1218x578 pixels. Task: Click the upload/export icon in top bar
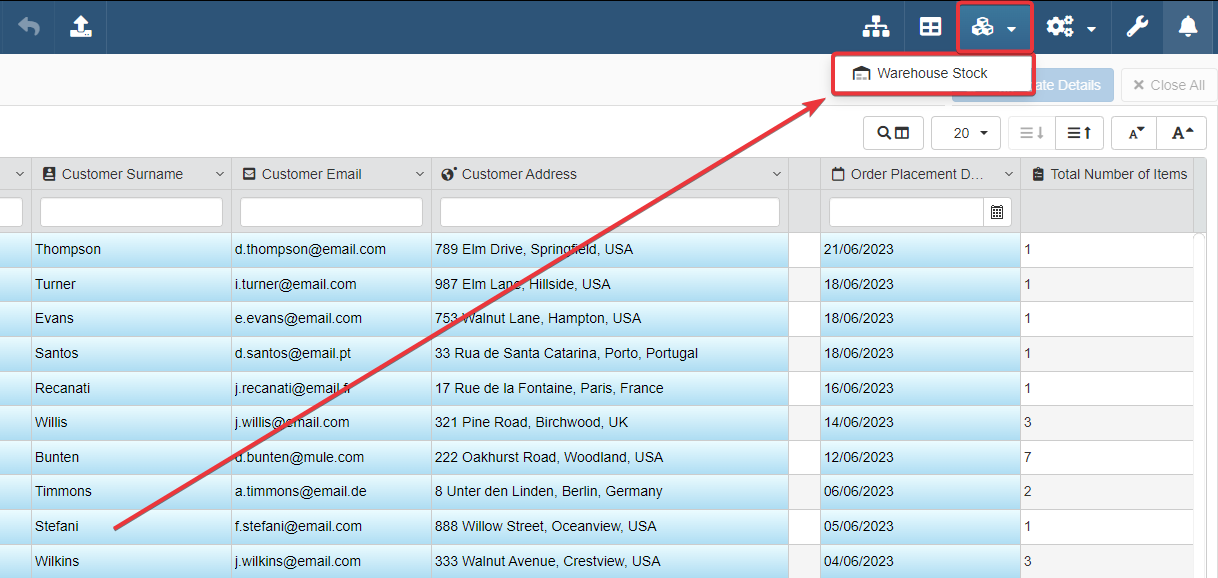pos(81,27)
